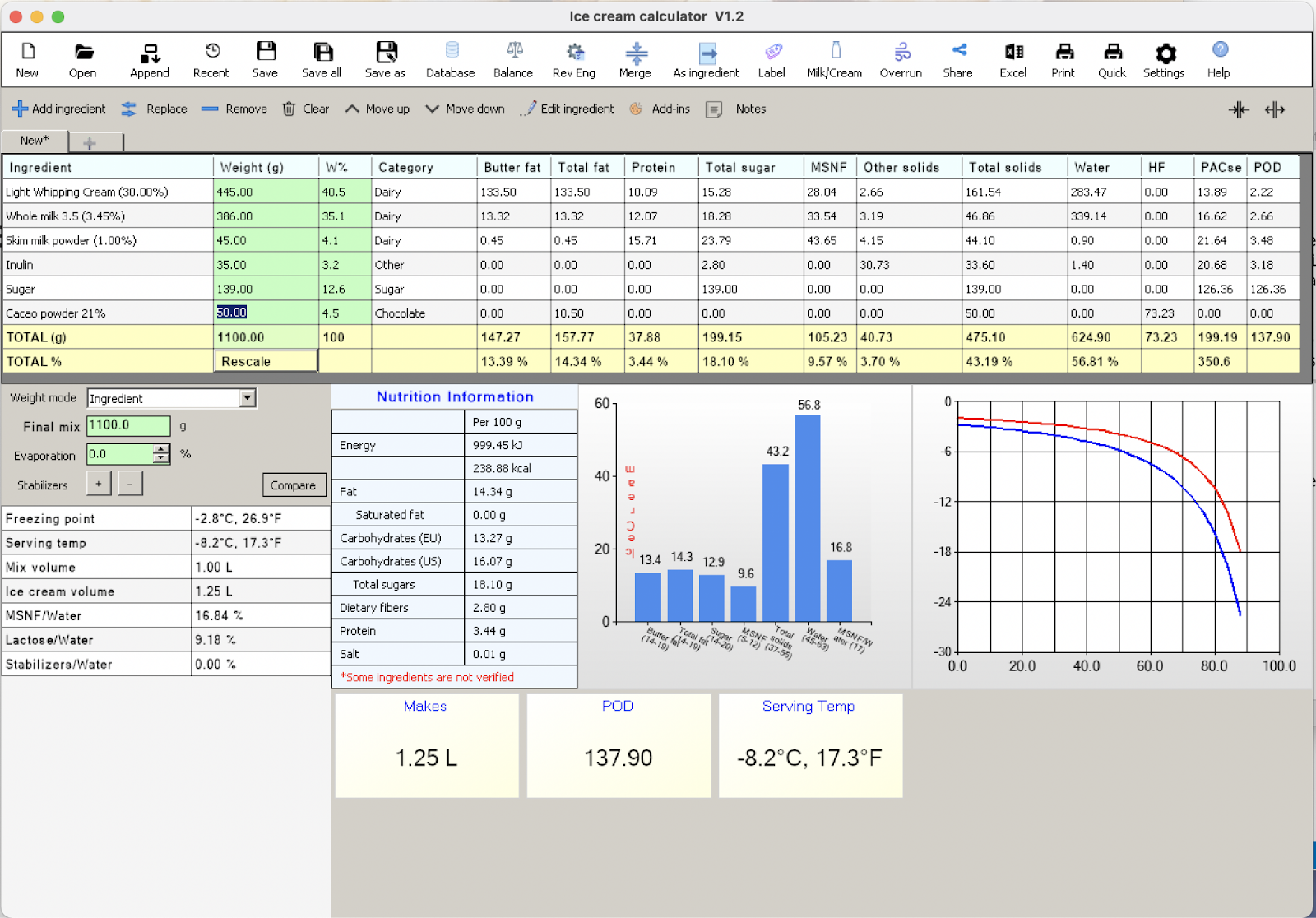Viewport: 1316px width, 918px height.
Task: Click the Skim milk powder weight 45.00
Action: tap(266, 240)
